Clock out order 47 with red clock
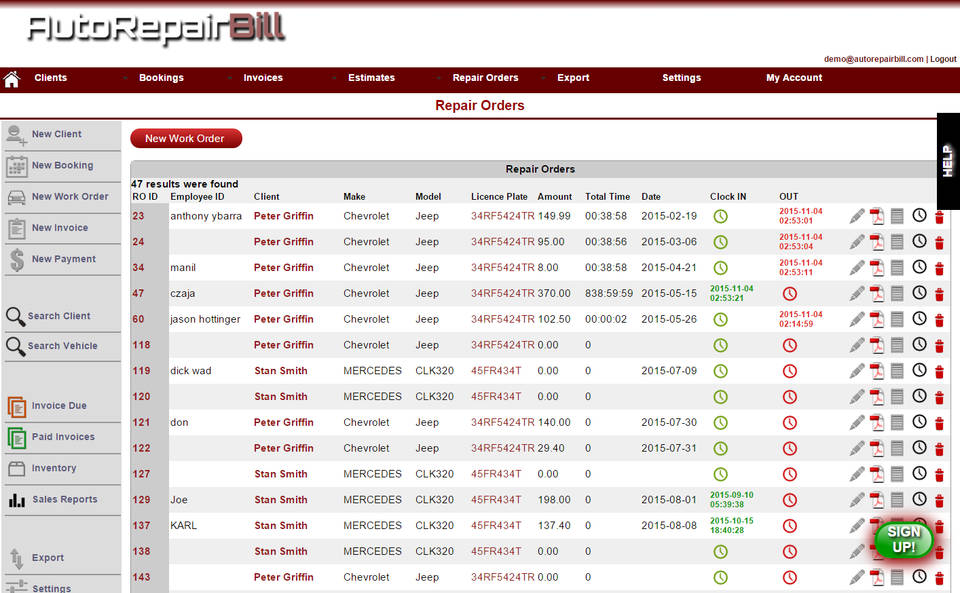This screenshot has height=593, width=960. (x=790, y=294)
